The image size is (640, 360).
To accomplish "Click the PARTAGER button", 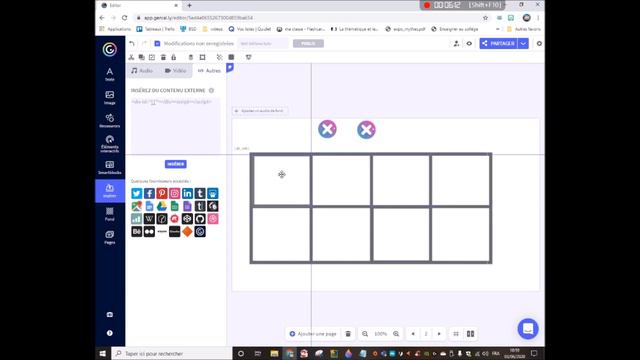I will click(x=498, y=43).
